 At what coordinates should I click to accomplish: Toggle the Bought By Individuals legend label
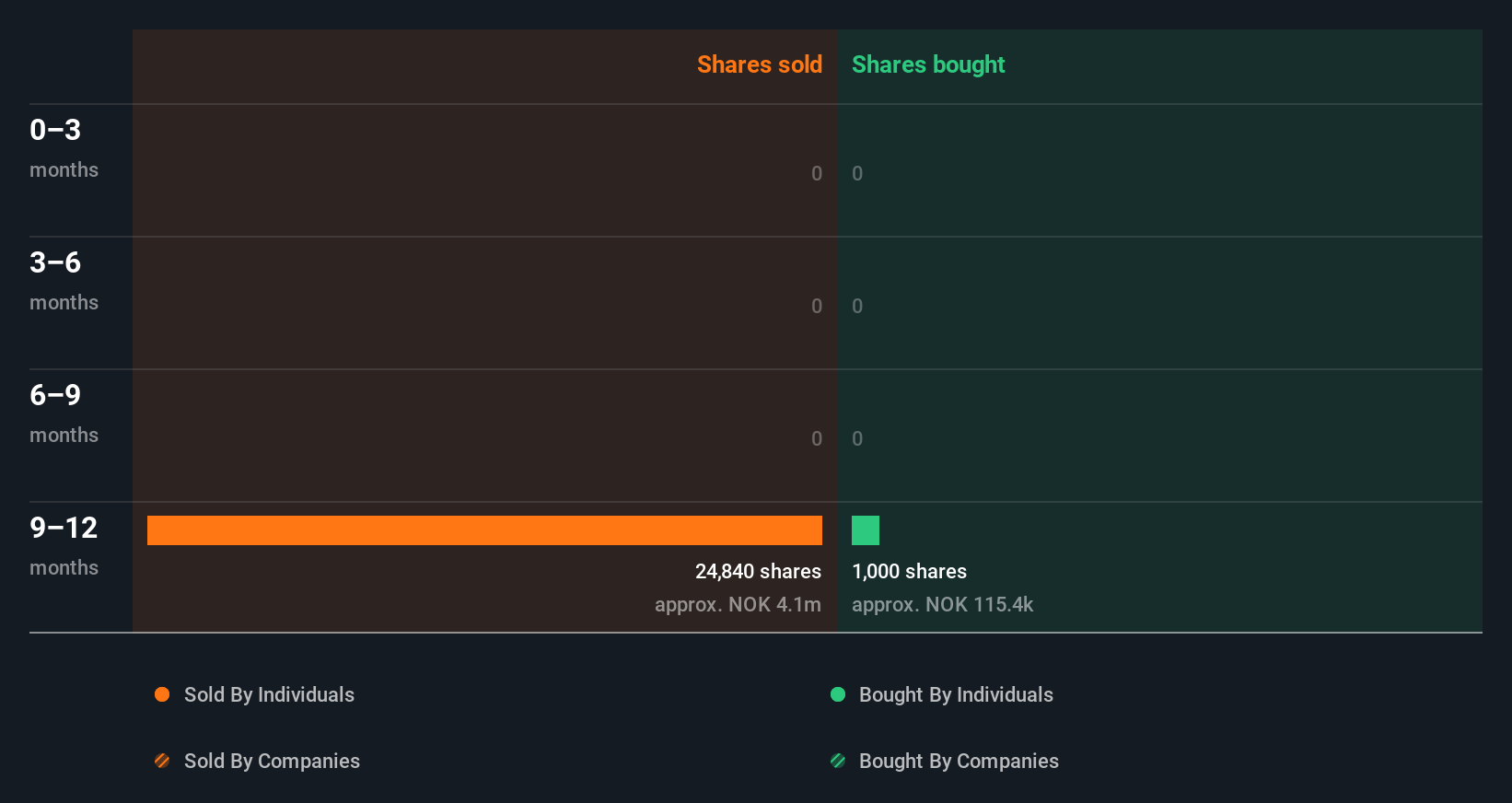click(956, 694)
